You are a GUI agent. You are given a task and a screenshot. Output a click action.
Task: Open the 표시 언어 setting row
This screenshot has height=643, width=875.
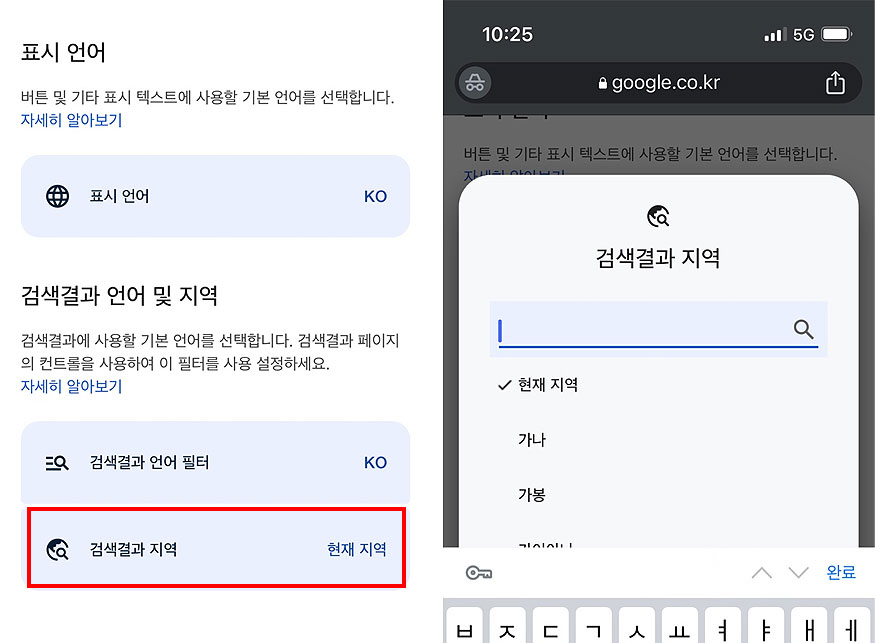(215, 196)
